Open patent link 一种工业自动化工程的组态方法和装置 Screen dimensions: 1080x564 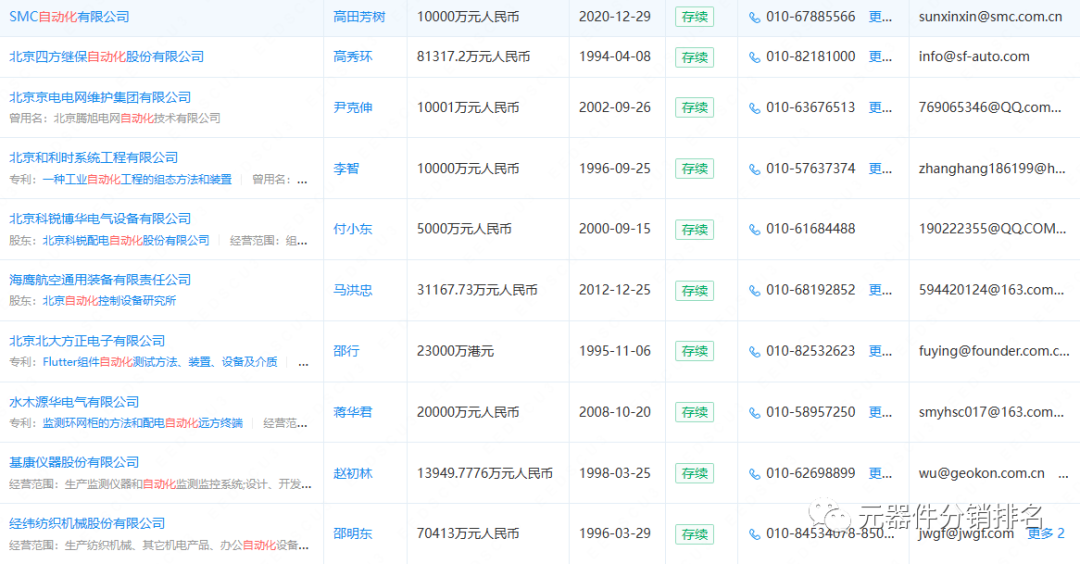tap(137, 179)
